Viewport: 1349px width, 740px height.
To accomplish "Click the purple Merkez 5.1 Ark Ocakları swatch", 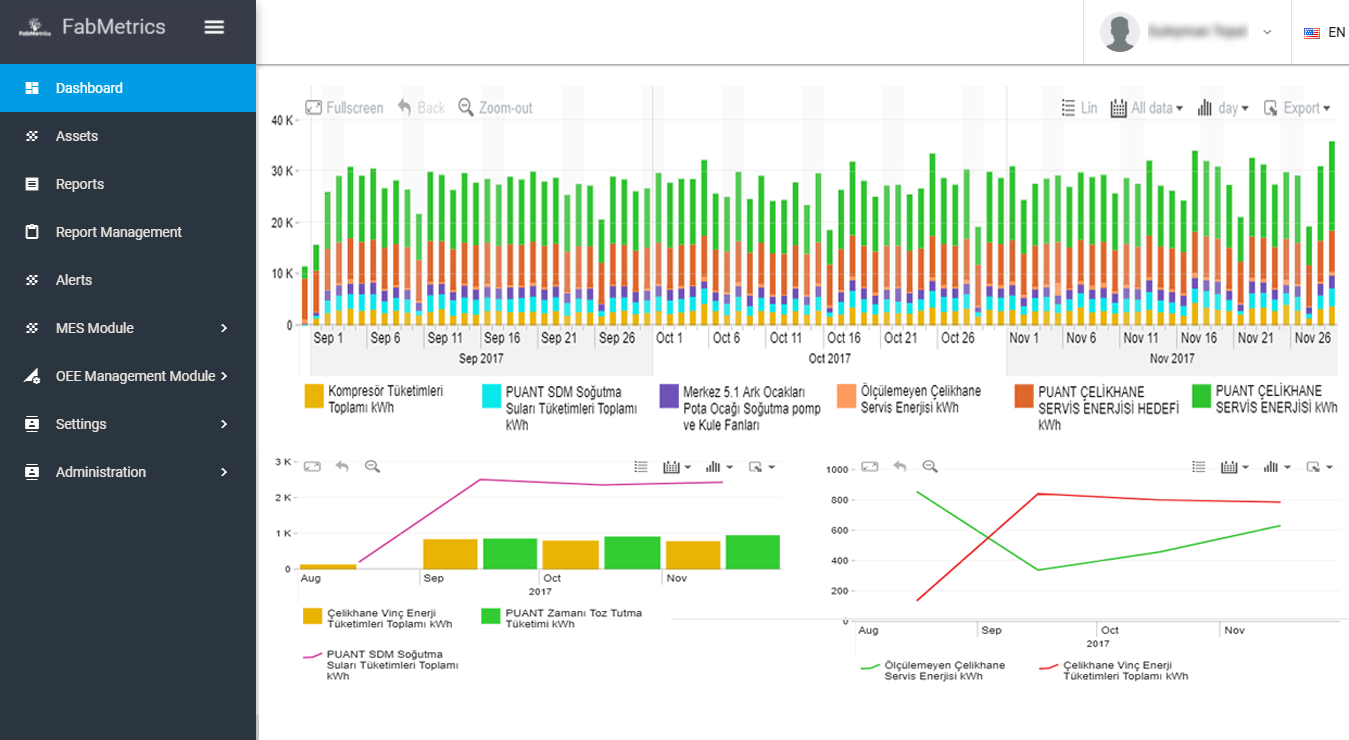I will 669,397.
